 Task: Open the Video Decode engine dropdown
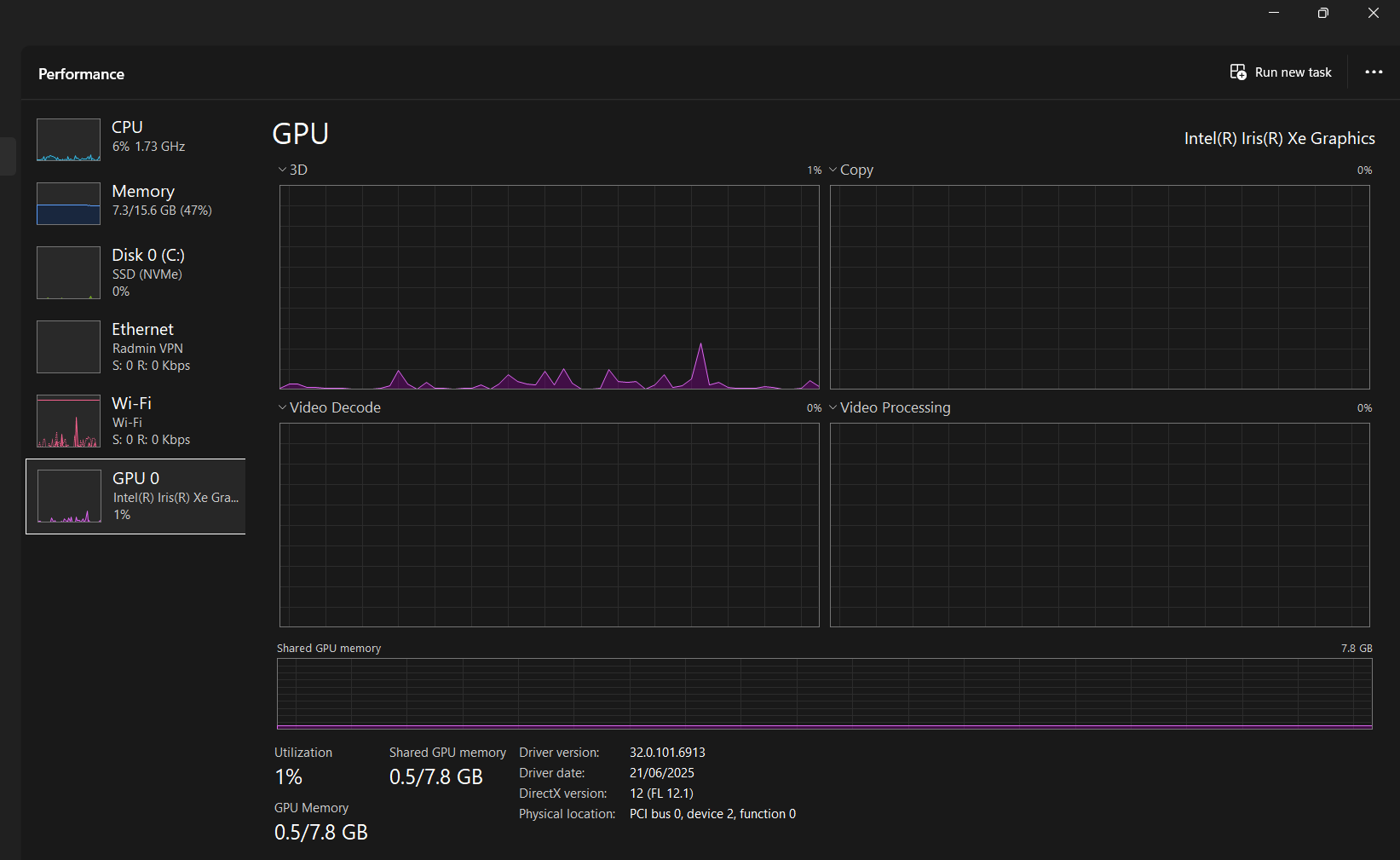329,407
